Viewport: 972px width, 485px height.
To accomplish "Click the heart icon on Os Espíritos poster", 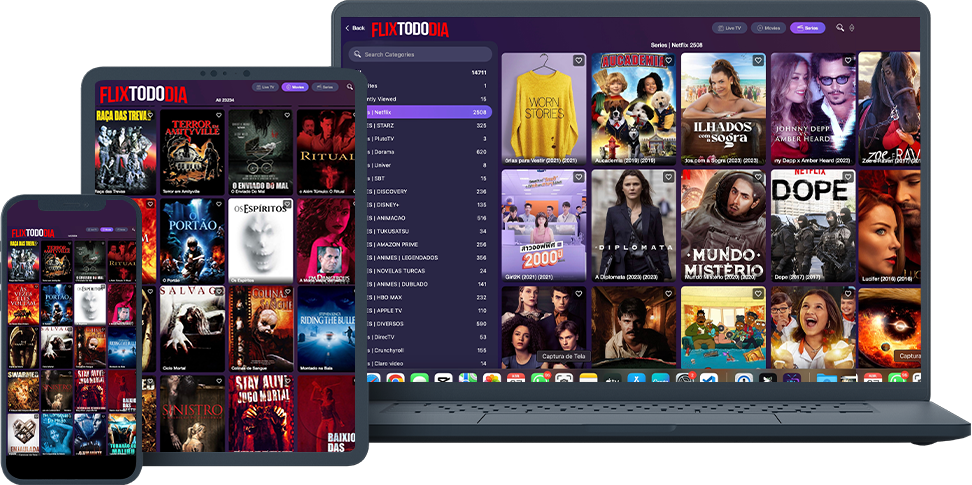I will click(x=287, y=205).
